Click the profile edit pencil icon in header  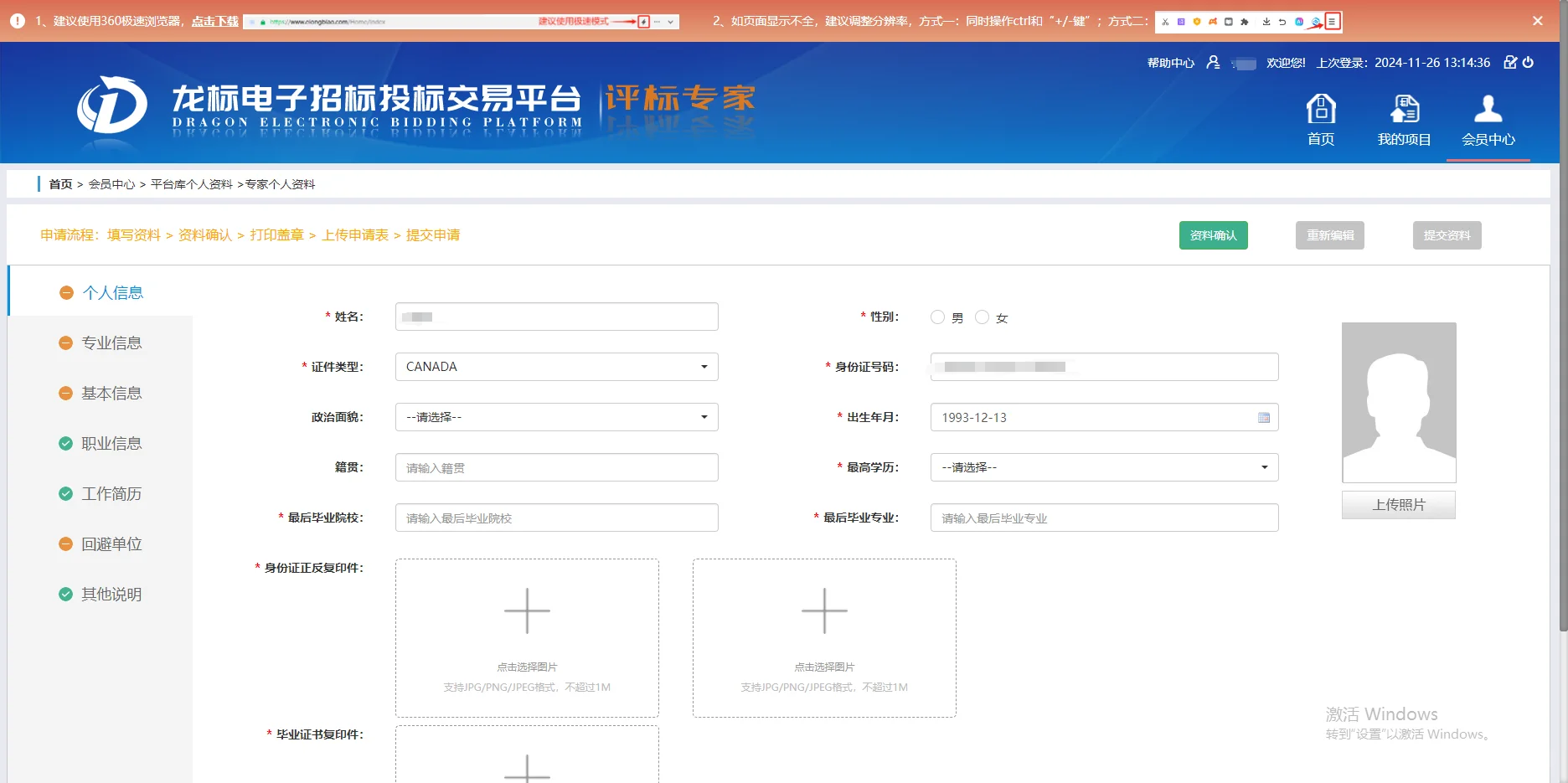1509,62
